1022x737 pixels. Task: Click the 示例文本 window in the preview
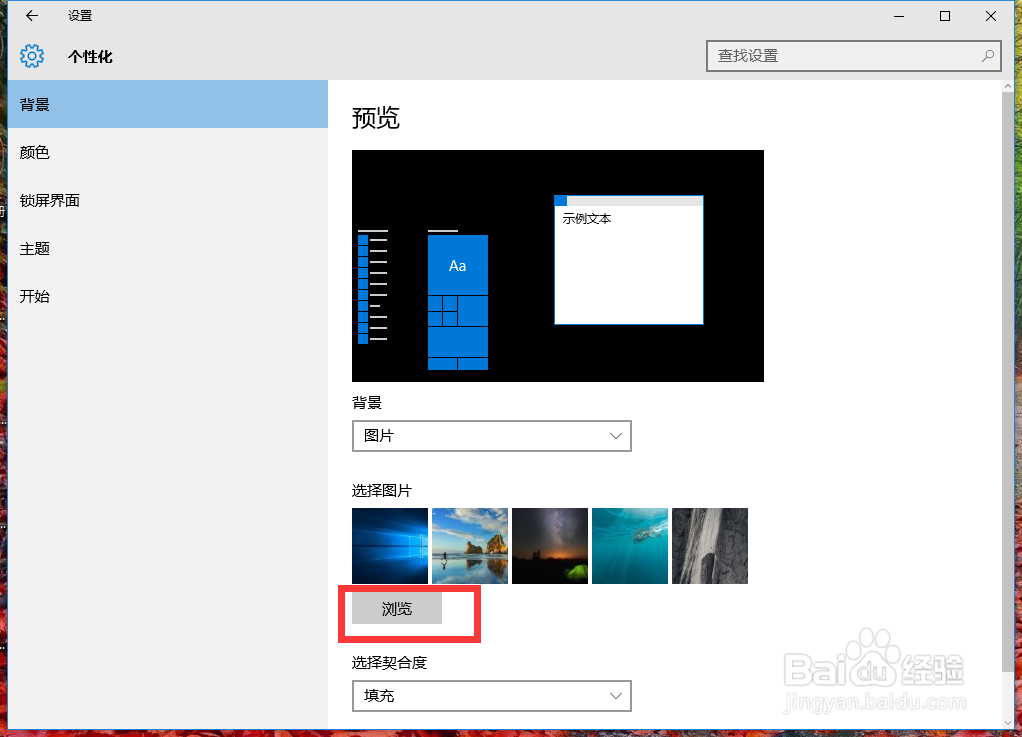pyautogui.click(x=628, y=260)
